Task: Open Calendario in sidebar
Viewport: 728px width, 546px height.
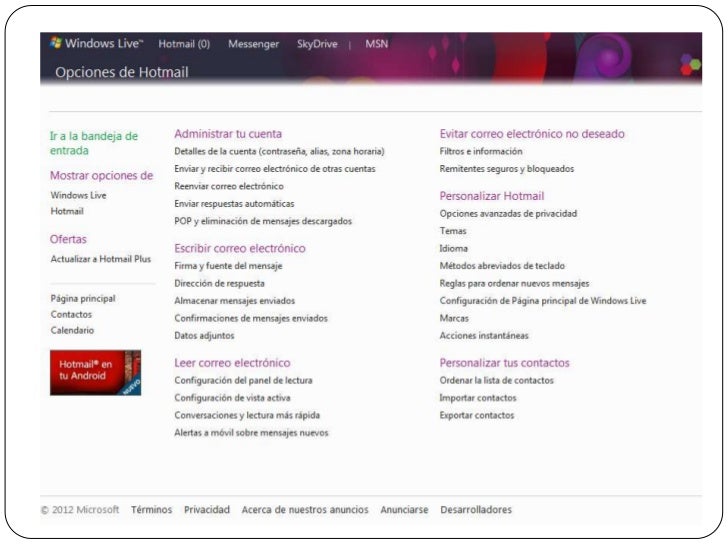Action: (72, 330)
